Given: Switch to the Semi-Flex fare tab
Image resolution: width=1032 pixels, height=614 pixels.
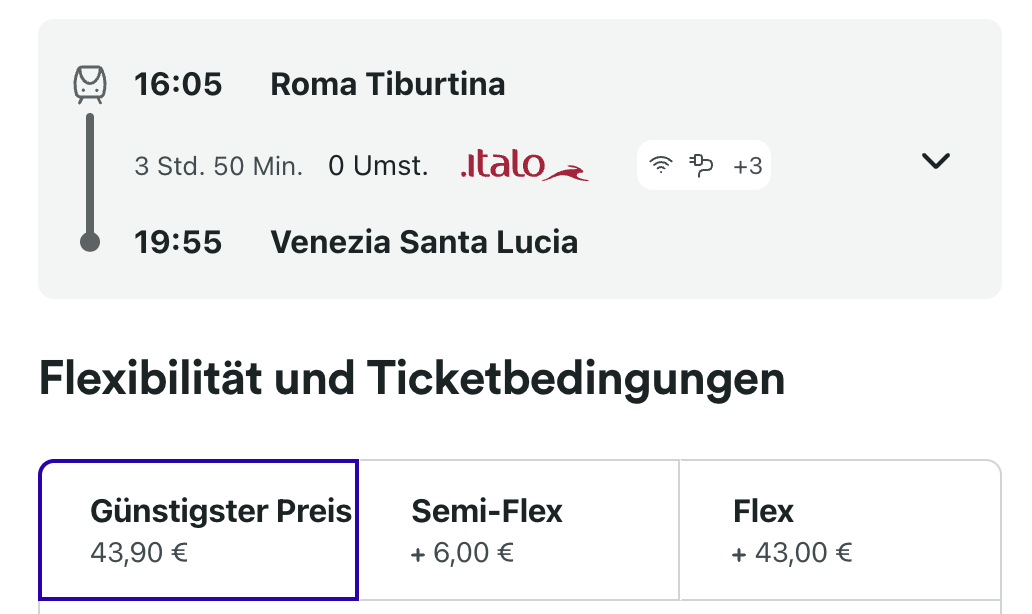Looking at the screenshot, I should [518, 529].
